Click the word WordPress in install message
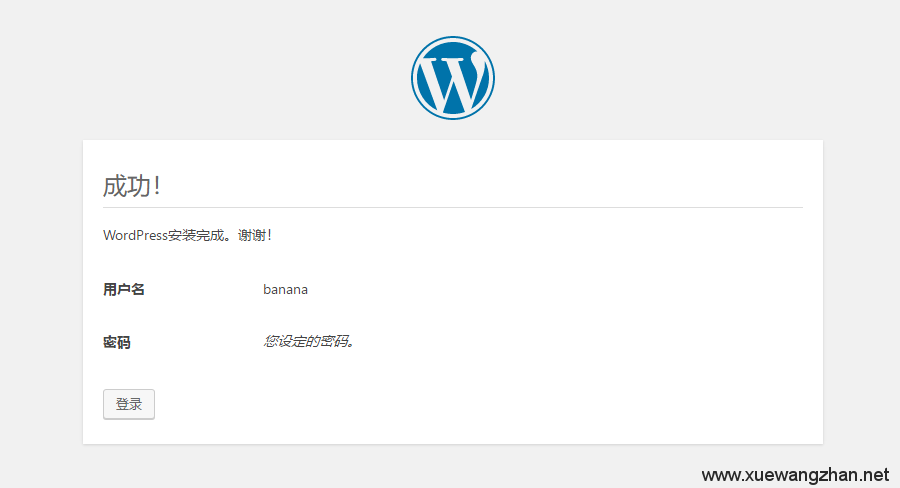This screenshot has width=900, height=488. (135, 235)
